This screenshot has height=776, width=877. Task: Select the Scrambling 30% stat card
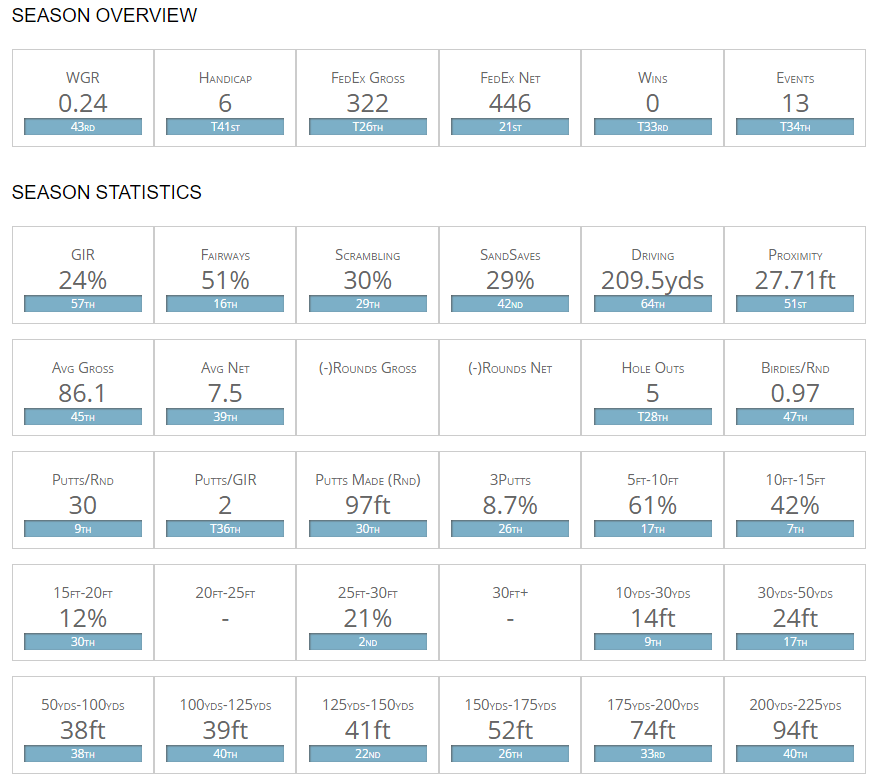[368, 272]
